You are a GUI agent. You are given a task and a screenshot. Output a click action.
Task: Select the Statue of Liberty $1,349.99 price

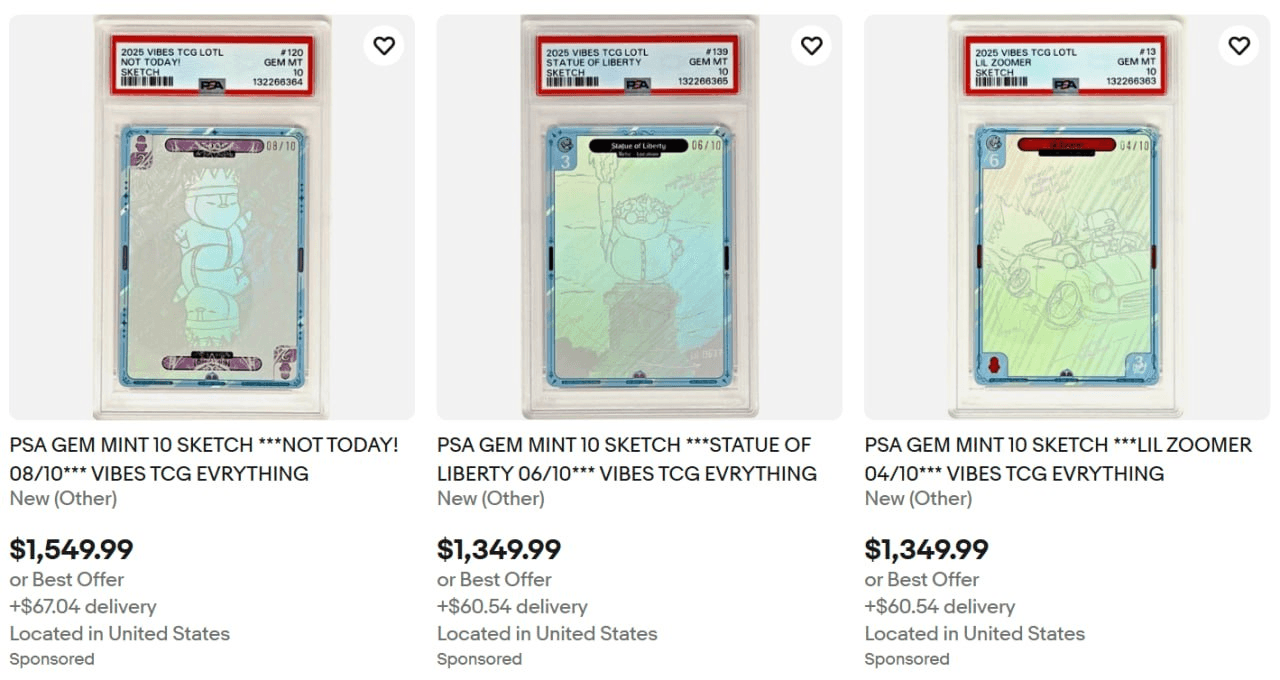tap(499, 549)
